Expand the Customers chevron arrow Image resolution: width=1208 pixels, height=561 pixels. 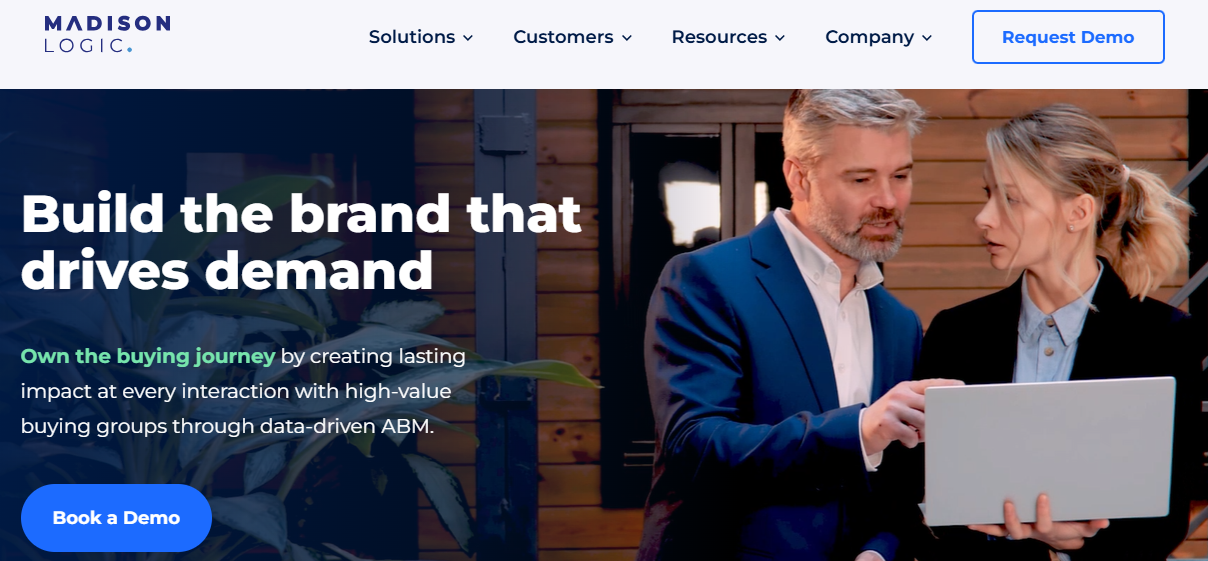click(626, 38)
